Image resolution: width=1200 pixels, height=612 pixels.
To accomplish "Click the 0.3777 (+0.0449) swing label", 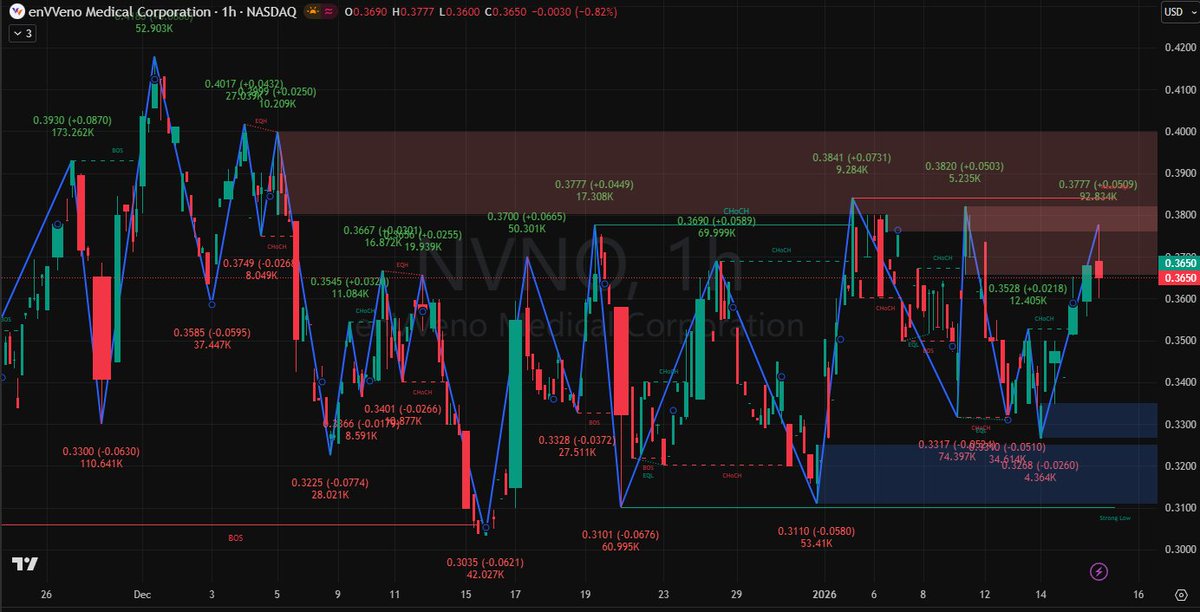I will tap(594, 185).
